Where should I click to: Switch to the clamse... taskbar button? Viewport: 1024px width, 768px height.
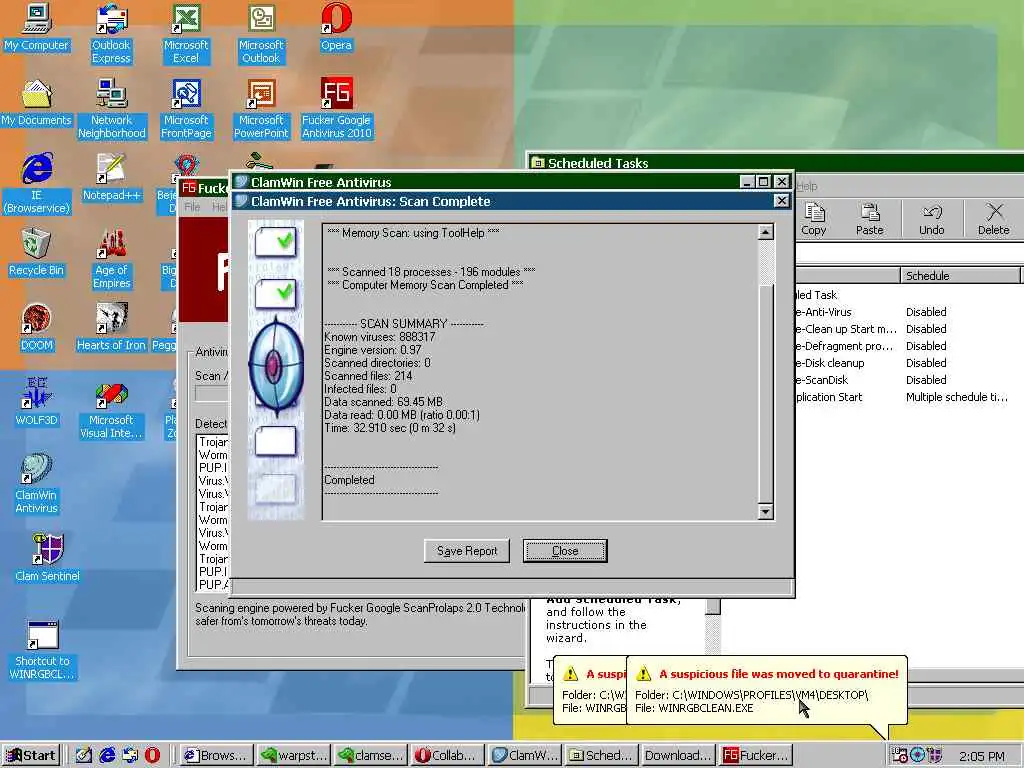pyautogui.click(x=370, y=755)
